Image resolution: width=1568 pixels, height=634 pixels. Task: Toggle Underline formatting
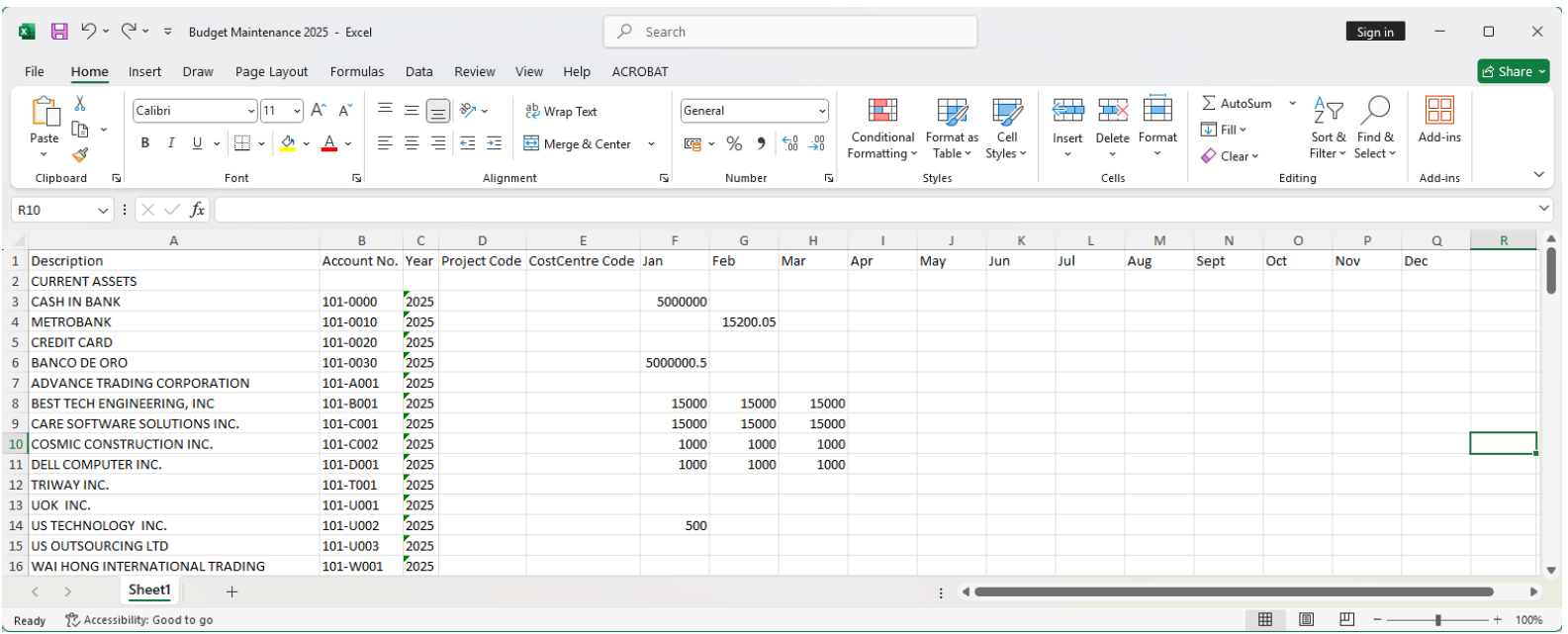[x=197, y=143]
